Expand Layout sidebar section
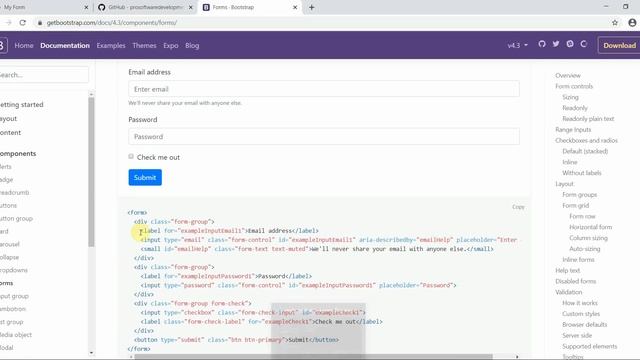Viewport: 640px width, 360px height. pyautogui.click(x=9, y=118)
